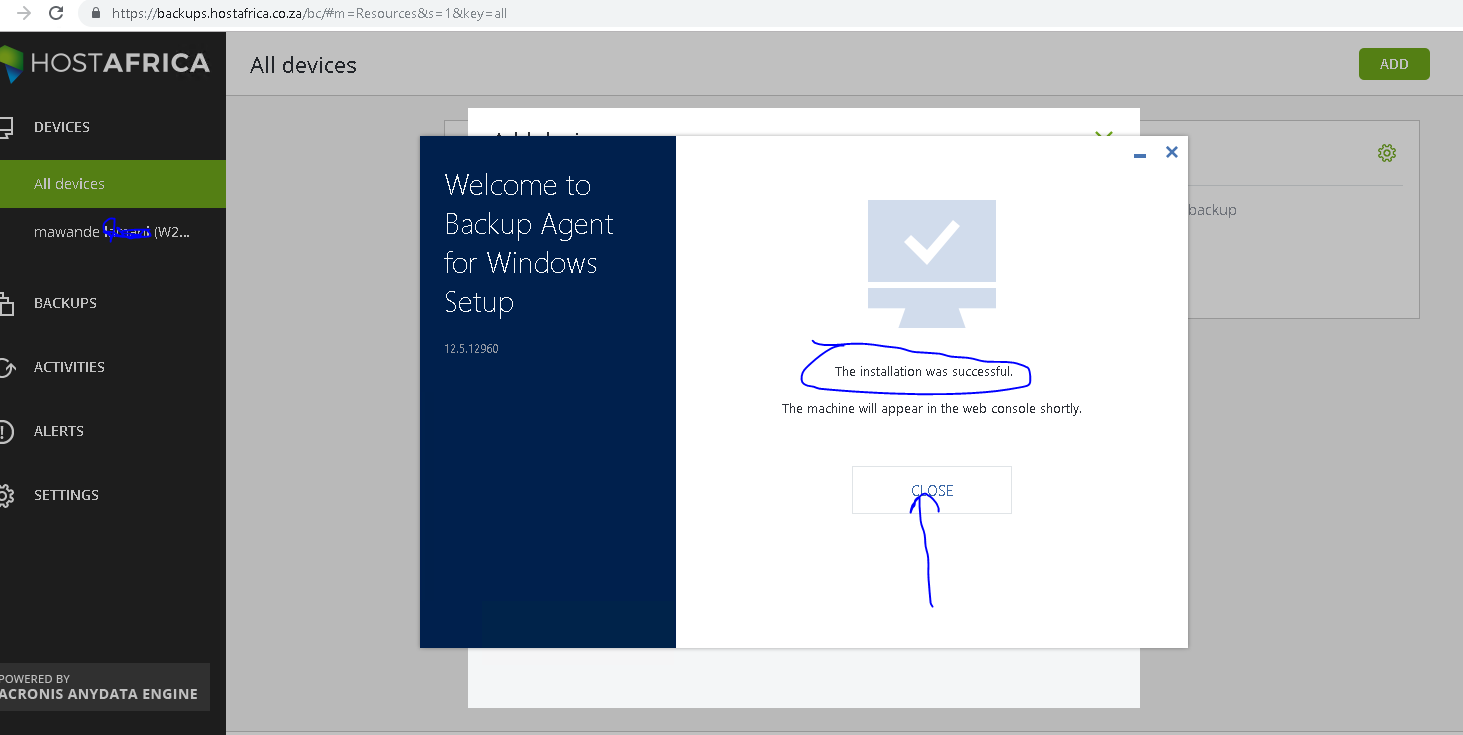Screen dimensions: 1463x735
Task: Select All devices in the sidebar
Action: click(113, 184)
